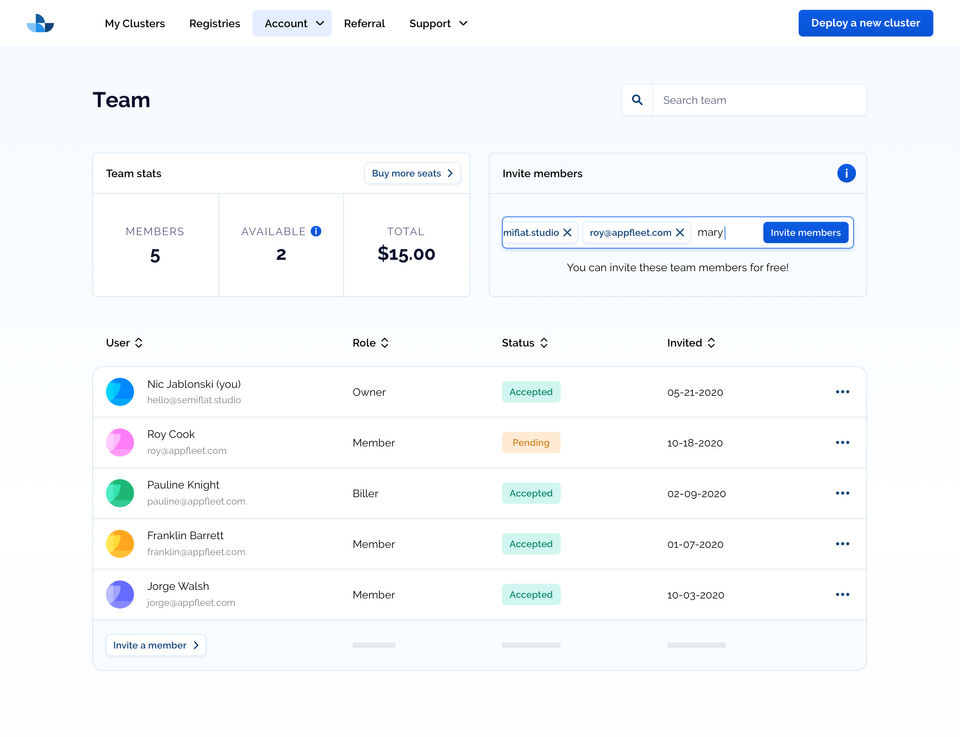Focus the Search team field
The width and height of the screenshot is (960, 737).
tap(760, 100)
